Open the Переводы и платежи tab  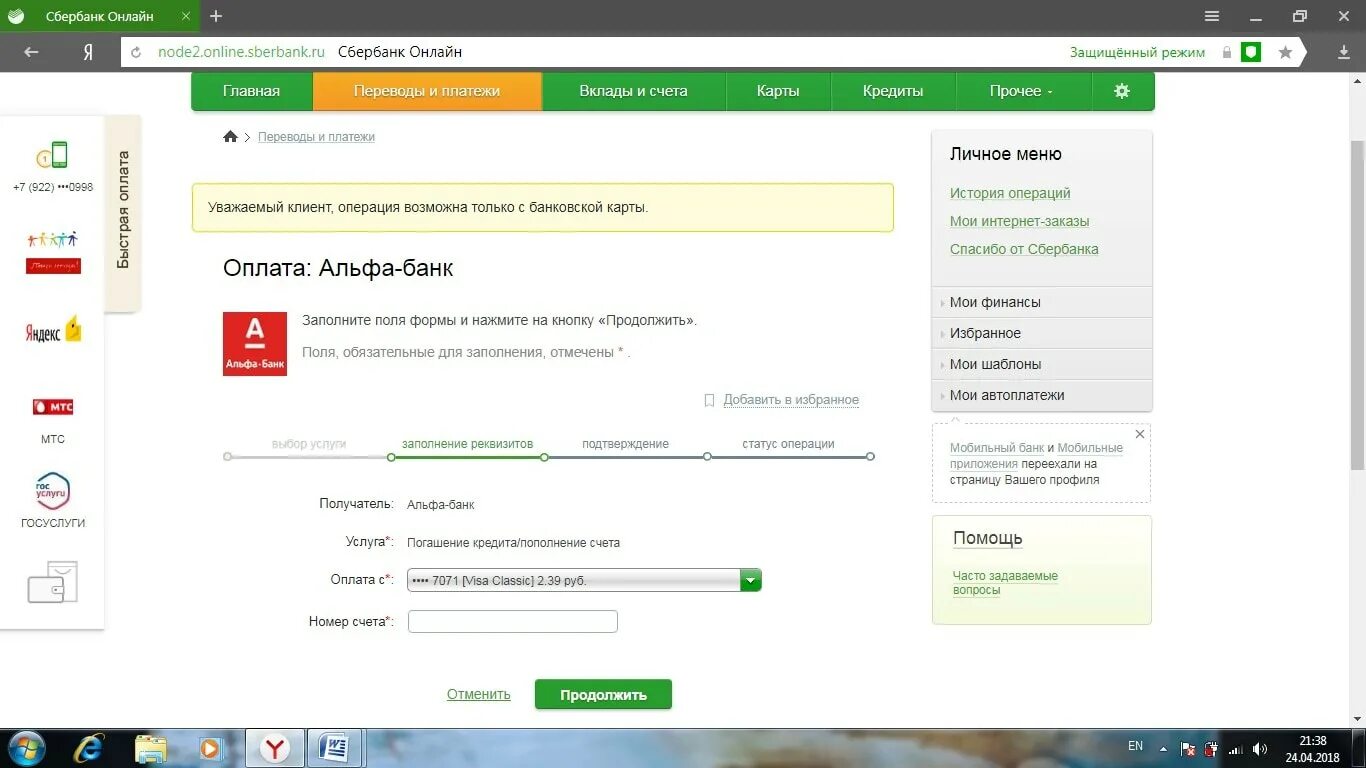point(427,91)
